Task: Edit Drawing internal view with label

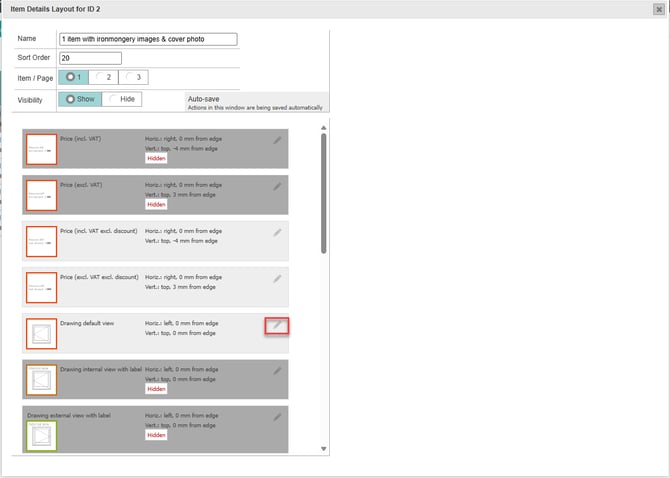Action: [278, 370]
